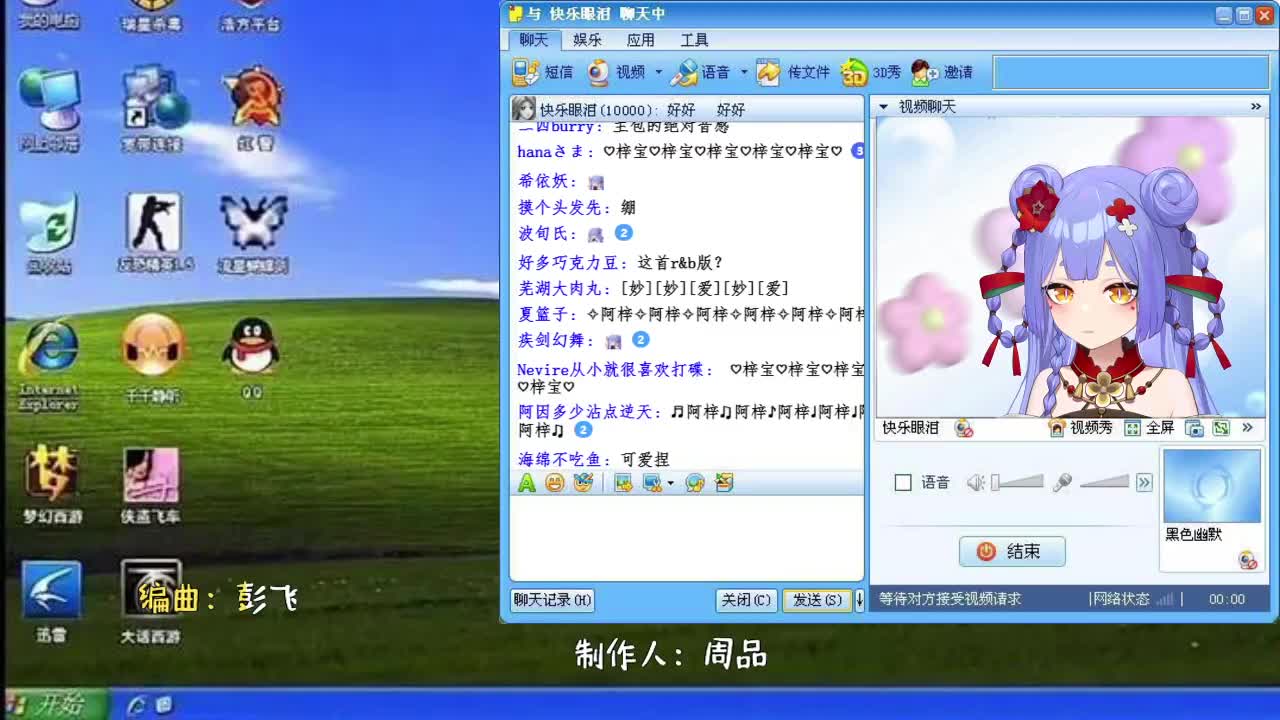Click hanaさま username in chat log
The image size is (1280, 720).
pos(550,151)
